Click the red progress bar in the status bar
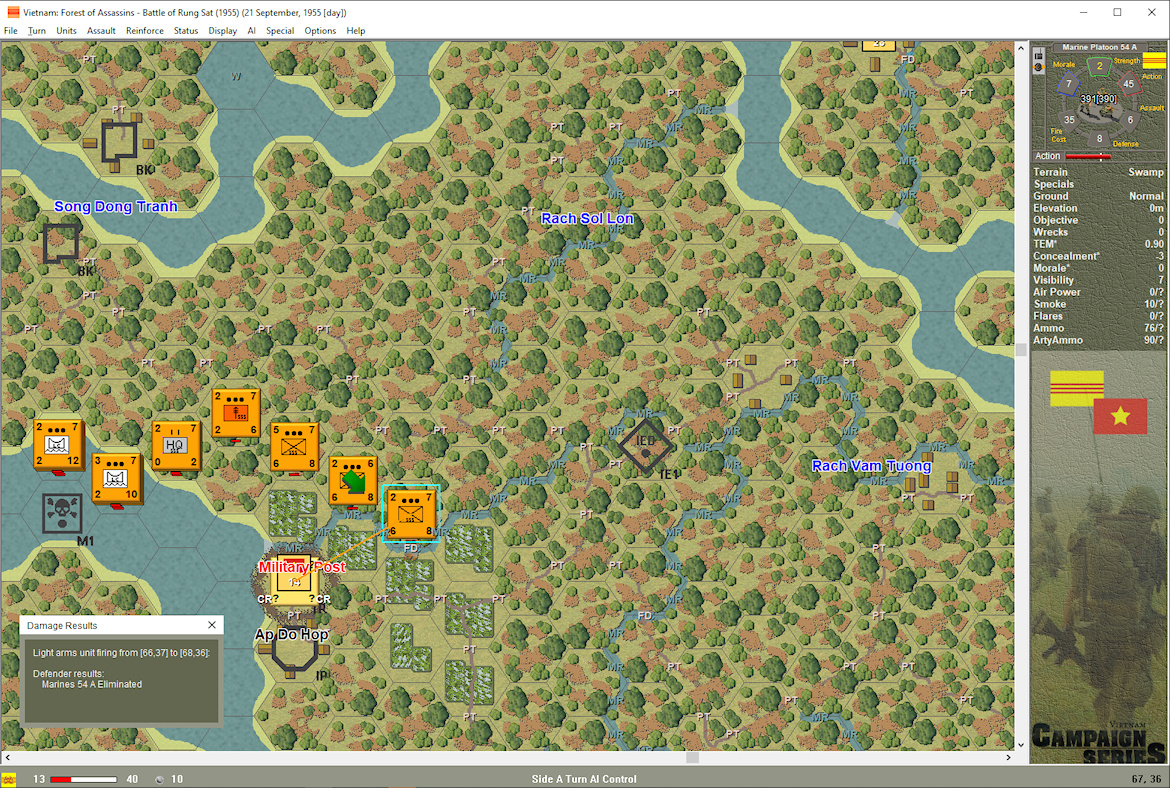Viewport: 1170px width, 788px height. pos(83,779)
